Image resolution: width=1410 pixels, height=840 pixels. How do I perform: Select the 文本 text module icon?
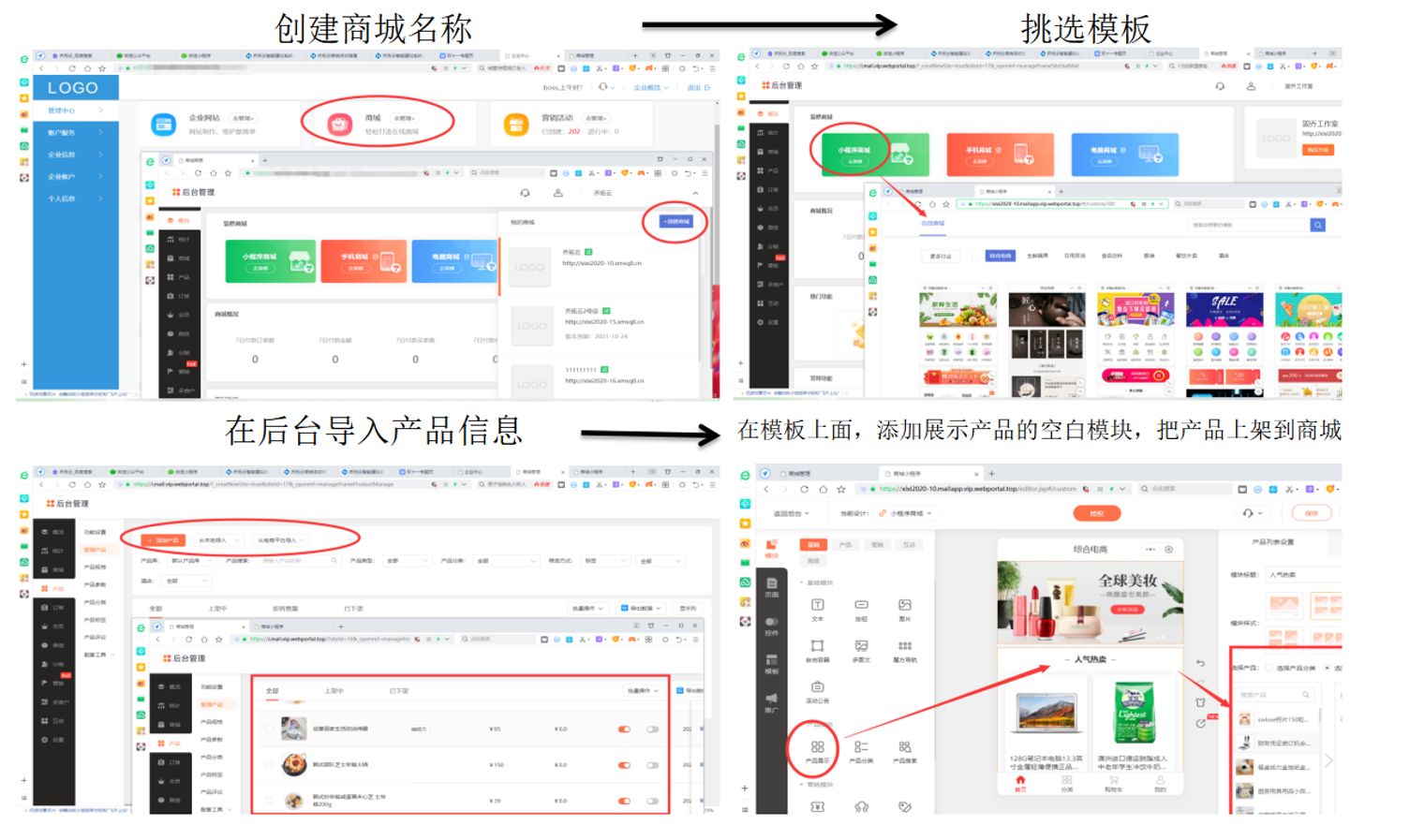pyautogui.click(x=818, y=604)
